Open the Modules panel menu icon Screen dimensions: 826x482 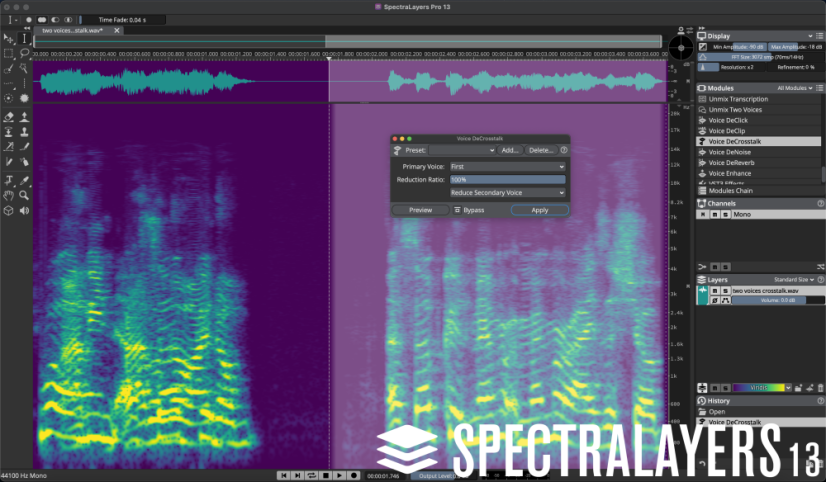point(819,88)
